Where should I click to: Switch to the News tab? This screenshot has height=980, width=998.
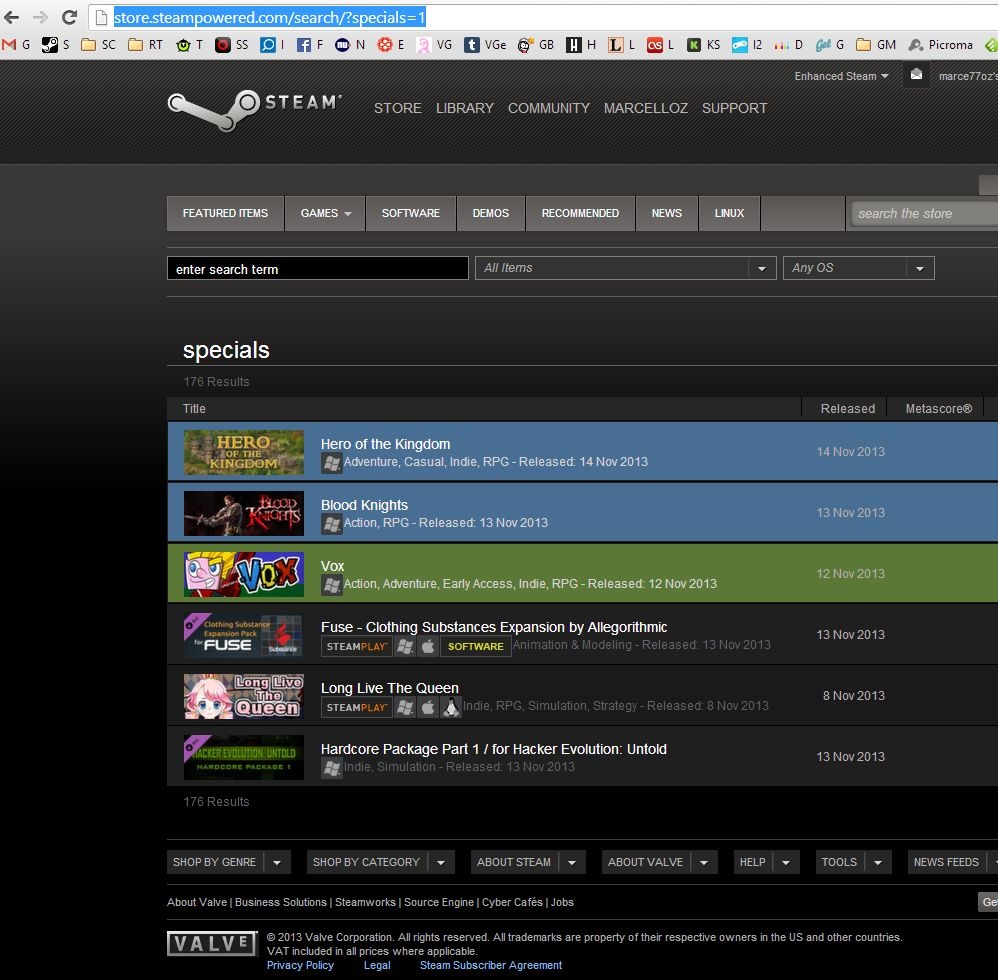[666, 213]
